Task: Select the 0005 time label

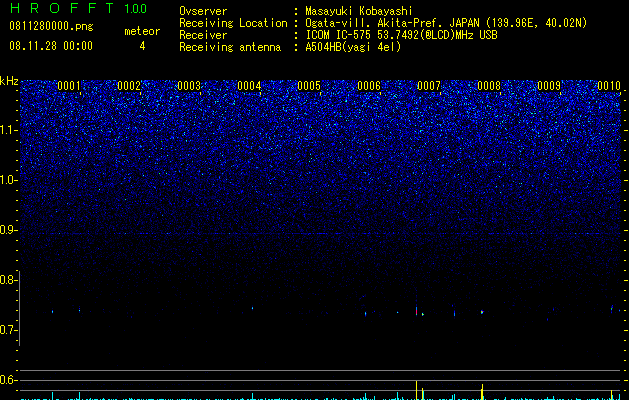Action: tap(309, 86)
